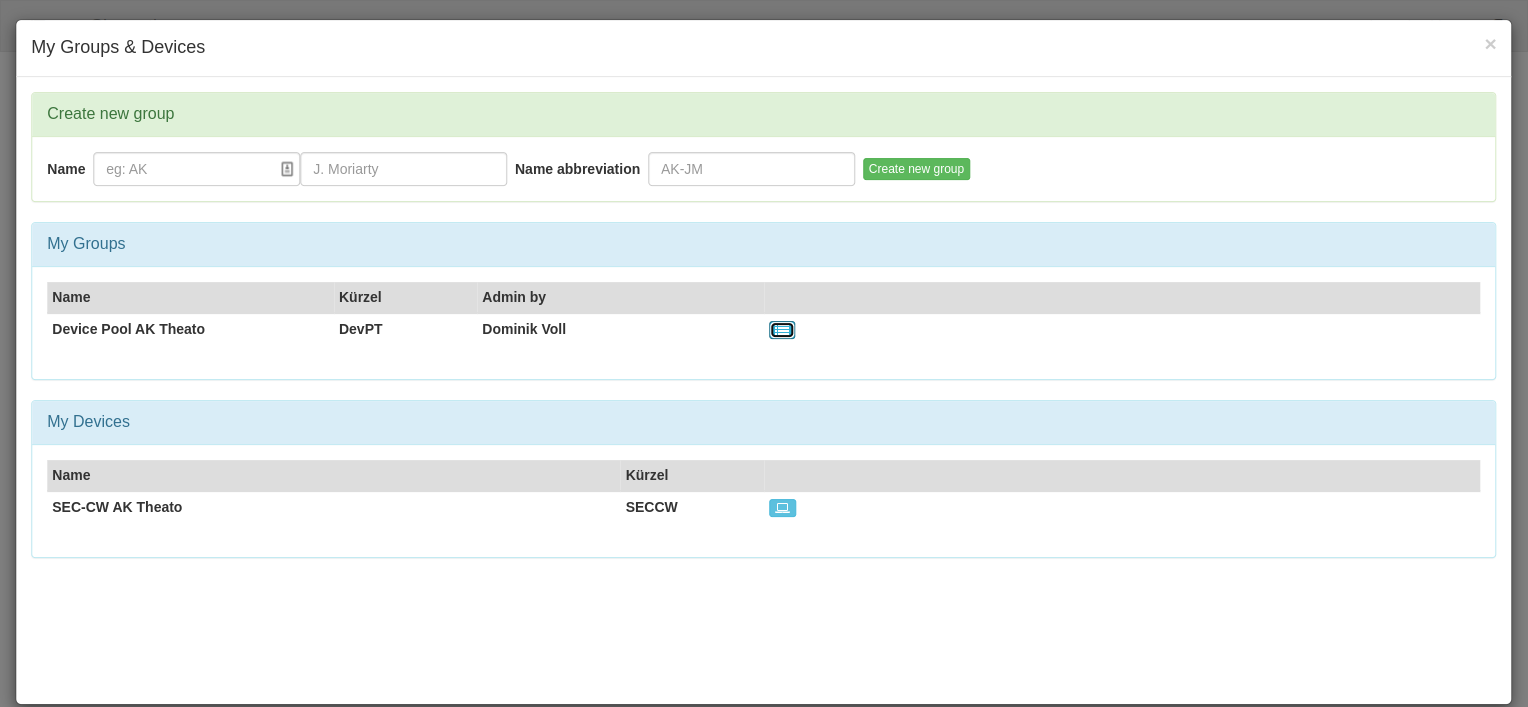Click admin name Dominik Voll
The width and height of the screenshot is (1528, 707).
524,329
